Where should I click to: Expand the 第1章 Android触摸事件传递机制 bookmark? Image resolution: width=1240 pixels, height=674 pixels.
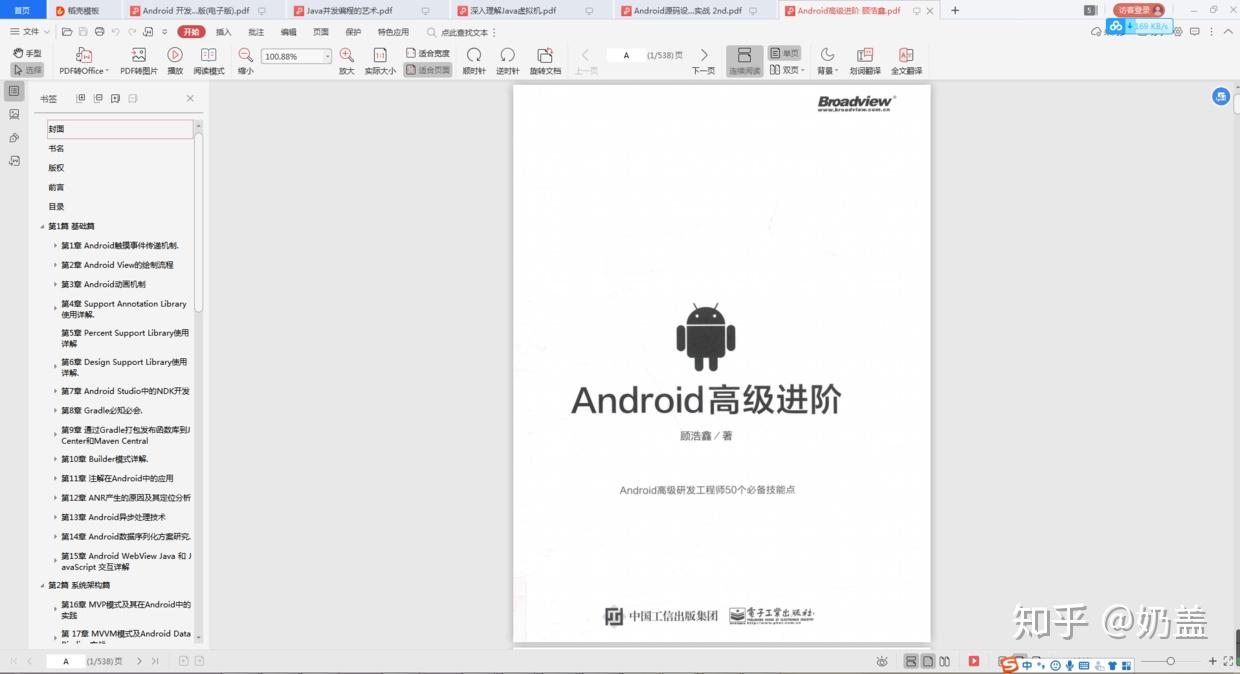pos(56,245)
